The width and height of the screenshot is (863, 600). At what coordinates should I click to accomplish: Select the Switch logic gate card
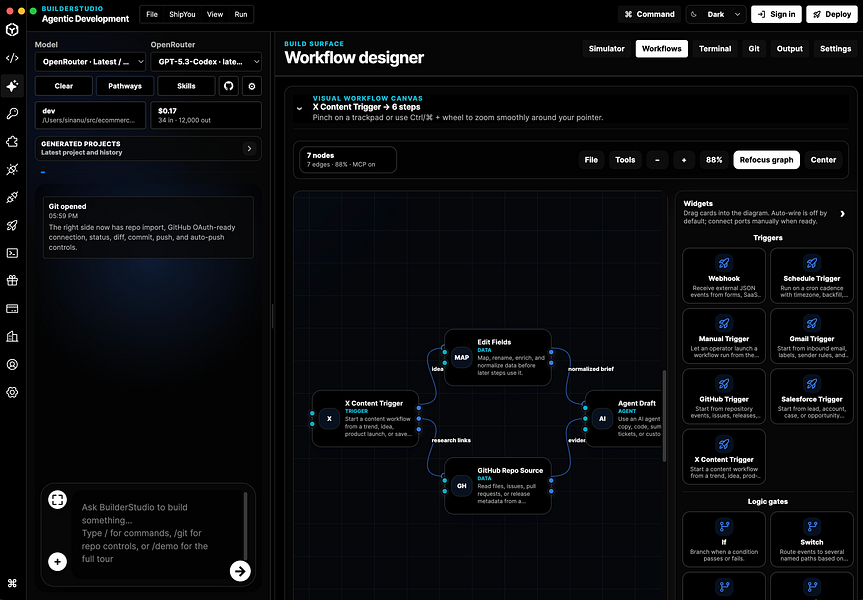point(812,539)
